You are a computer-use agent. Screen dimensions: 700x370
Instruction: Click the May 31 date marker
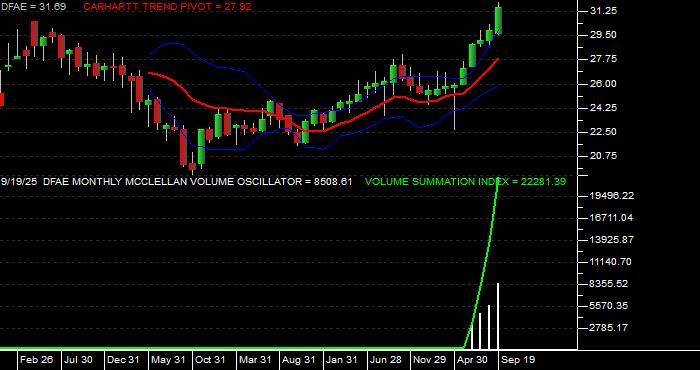(x=168, y=360)
